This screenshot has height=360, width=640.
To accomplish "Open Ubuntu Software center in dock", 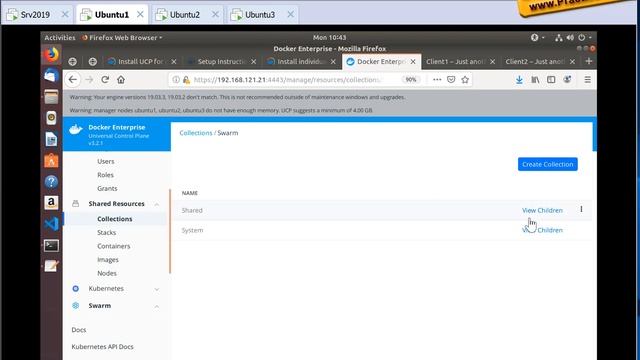I will click(x=51, y=161).
